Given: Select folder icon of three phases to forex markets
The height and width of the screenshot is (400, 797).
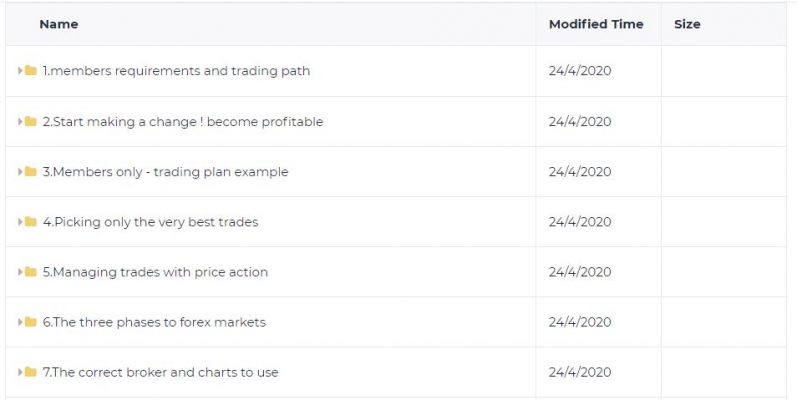Looking at the screenshot, I should point(30,322).
